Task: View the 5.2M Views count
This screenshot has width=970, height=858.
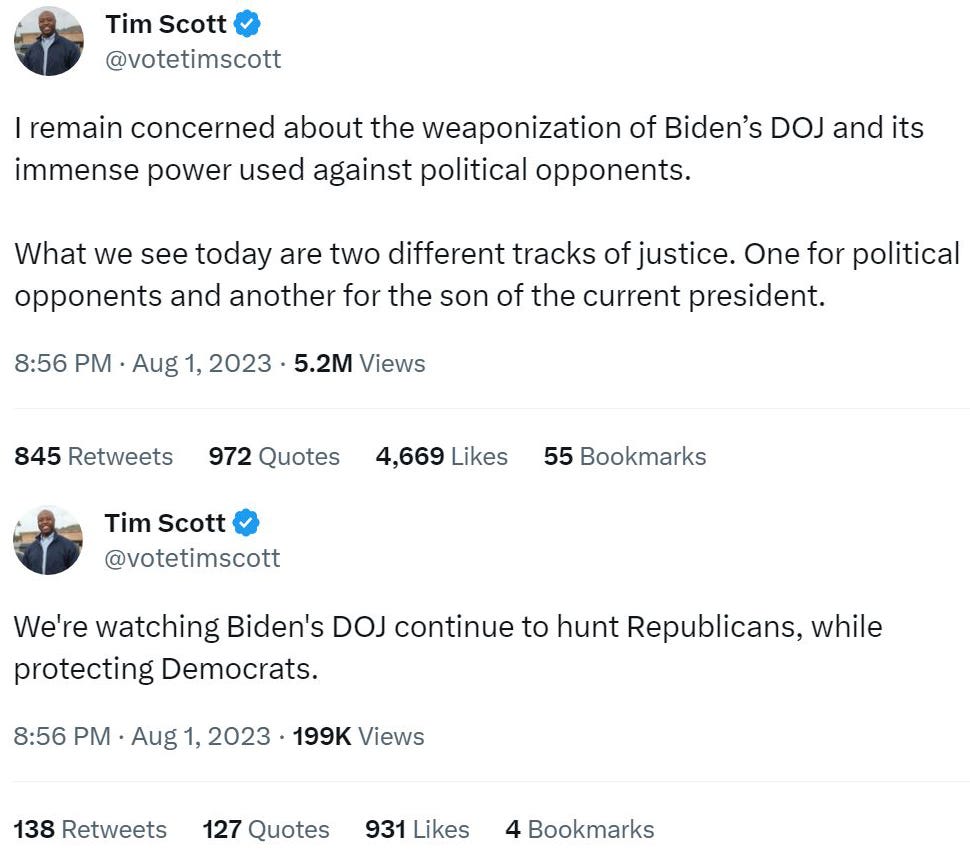Action: click(359, 363)
